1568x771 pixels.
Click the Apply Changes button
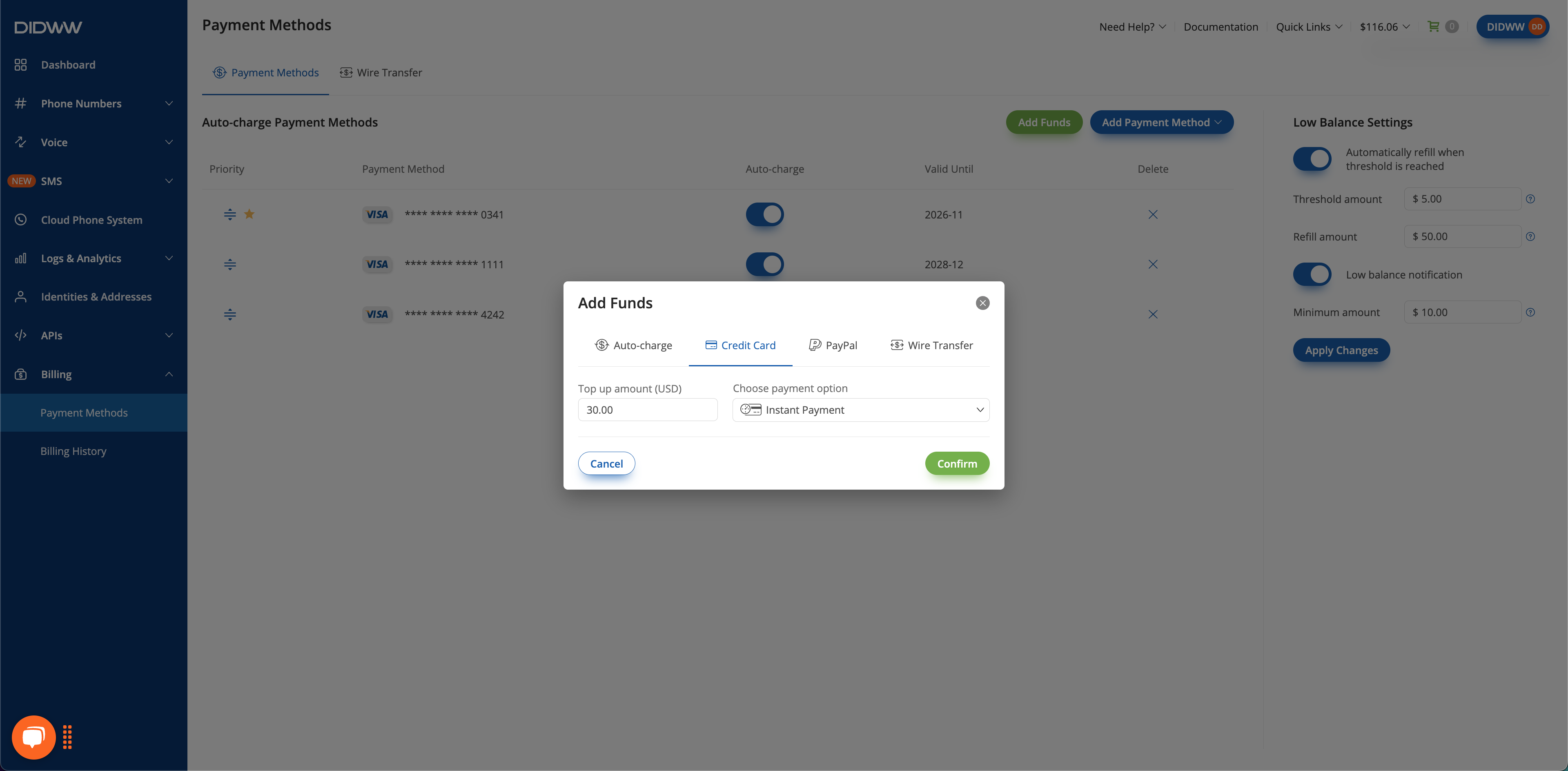click(x=1341, y=350)
